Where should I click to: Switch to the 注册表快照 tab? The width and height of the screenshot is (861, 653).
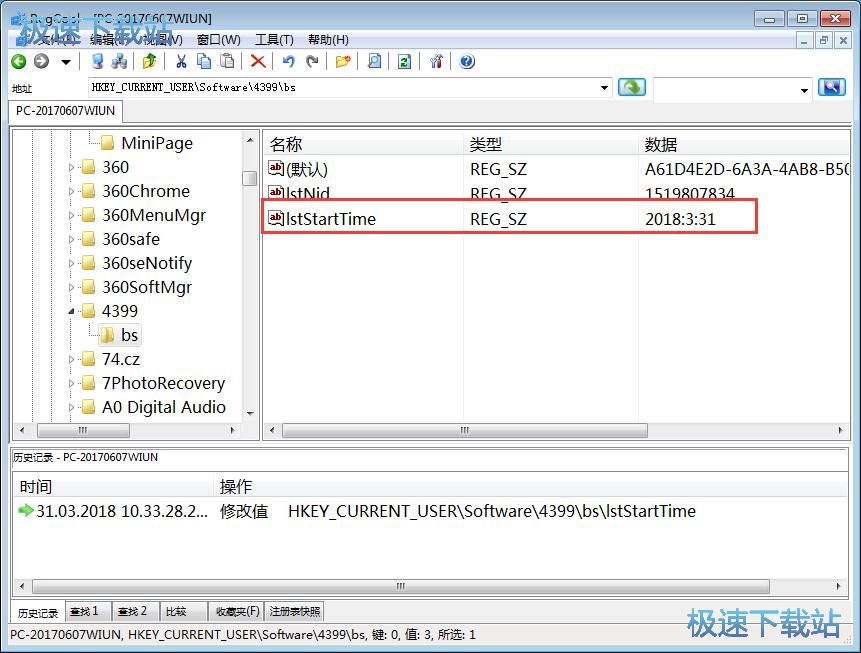[x=294, y=611]
